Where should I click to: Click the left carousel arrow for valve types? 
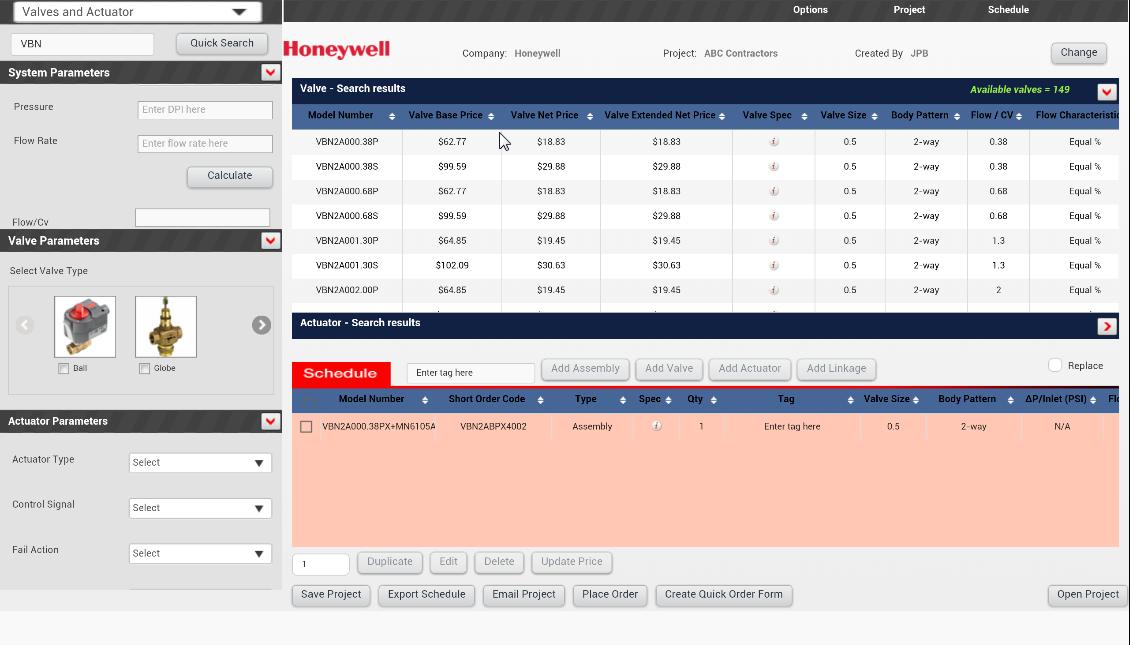pyautogui.click(x=25, y=325)
